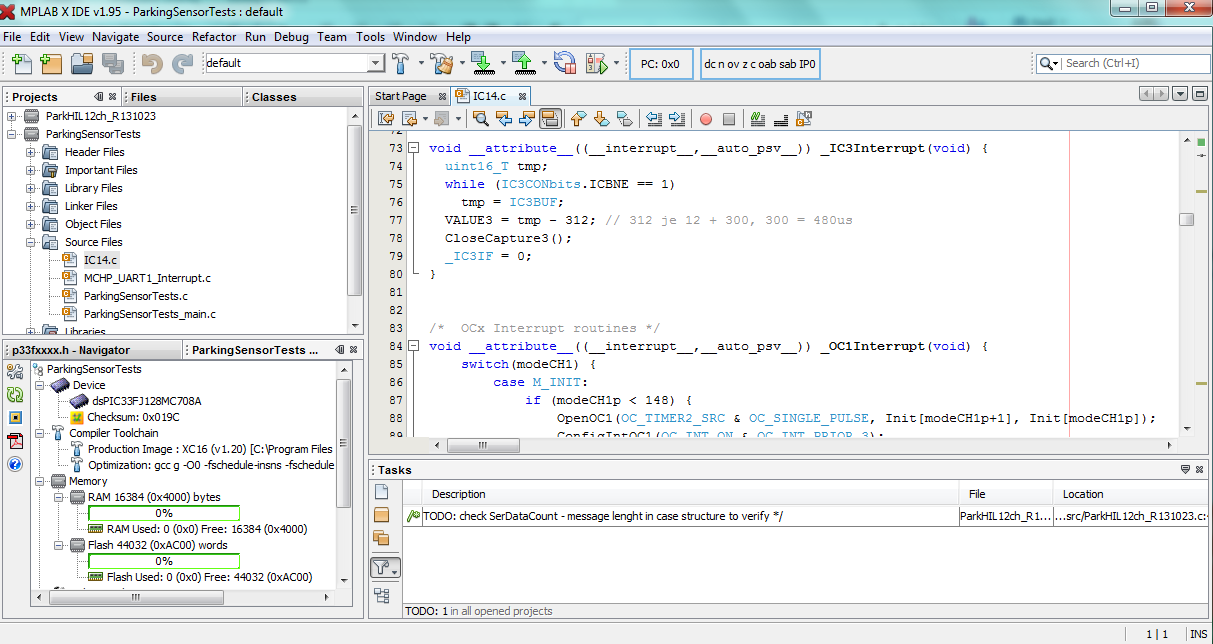Click the dashboard Toggle Software Breakpoint icon

pyautogui.click(x=15, y=418)
